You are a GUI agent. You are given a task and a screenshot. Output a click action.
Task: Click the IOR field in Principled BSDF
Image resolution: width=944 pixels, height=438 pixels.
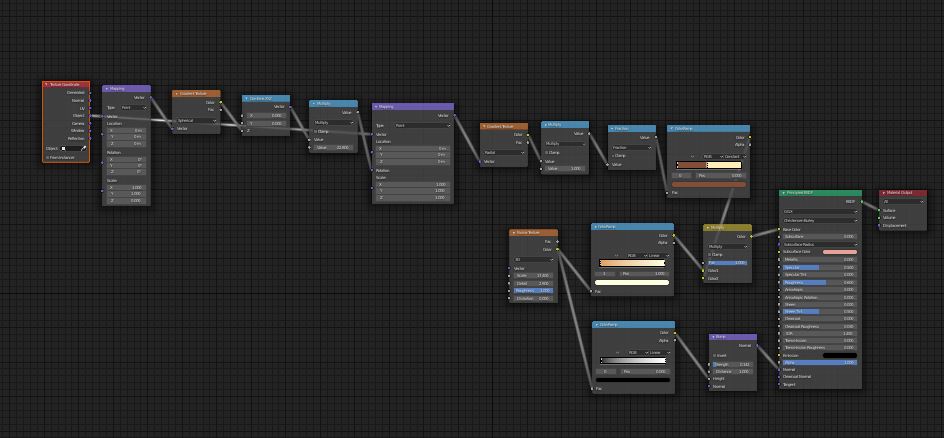[819, 333]
